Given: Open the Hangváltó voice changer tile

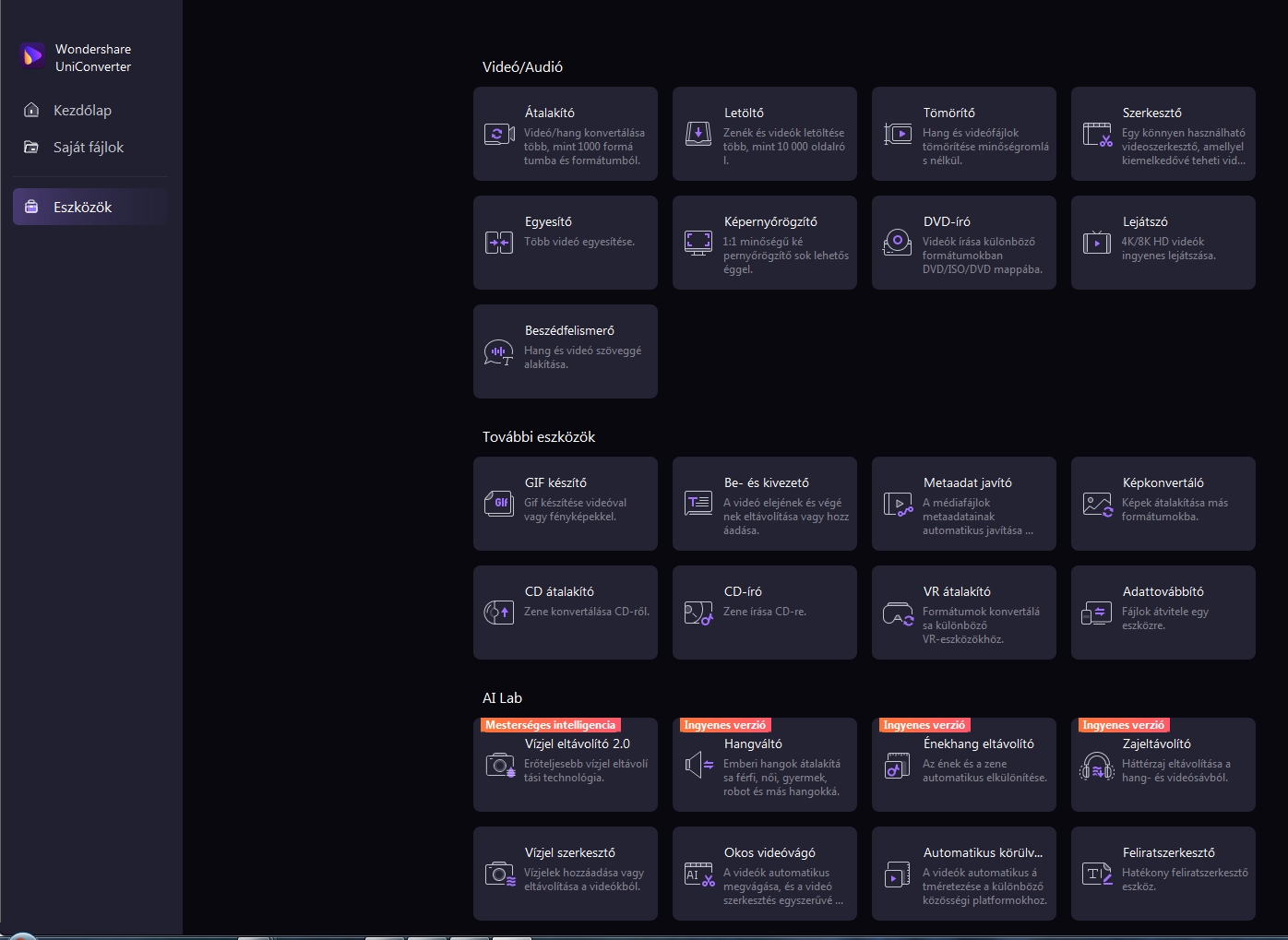Looking at the screenshot, I should pyautogui.click(x=764, y=766).
